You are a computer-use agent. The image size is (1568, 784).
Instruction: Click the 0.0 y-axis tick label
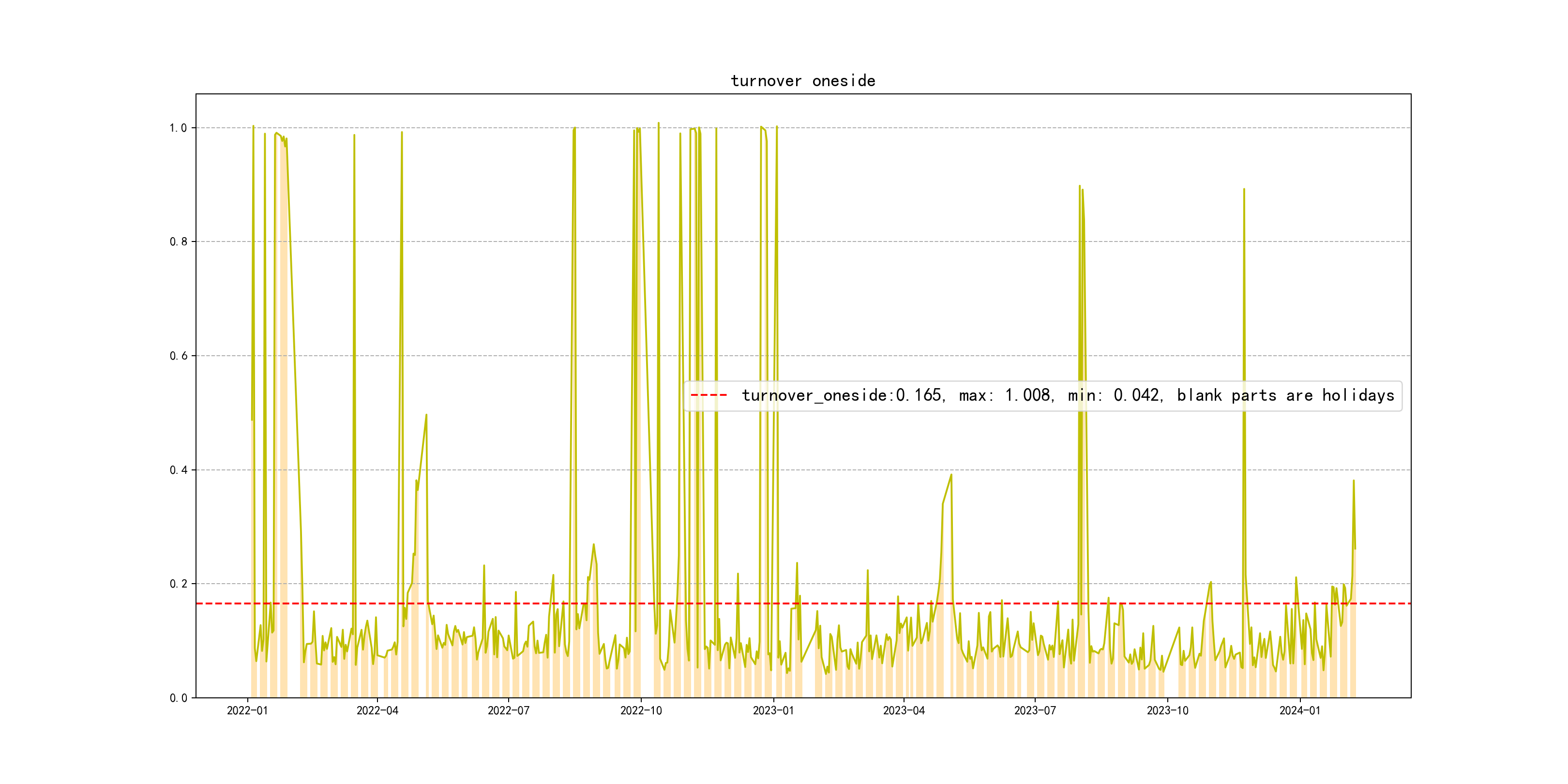tap(179, 697)
